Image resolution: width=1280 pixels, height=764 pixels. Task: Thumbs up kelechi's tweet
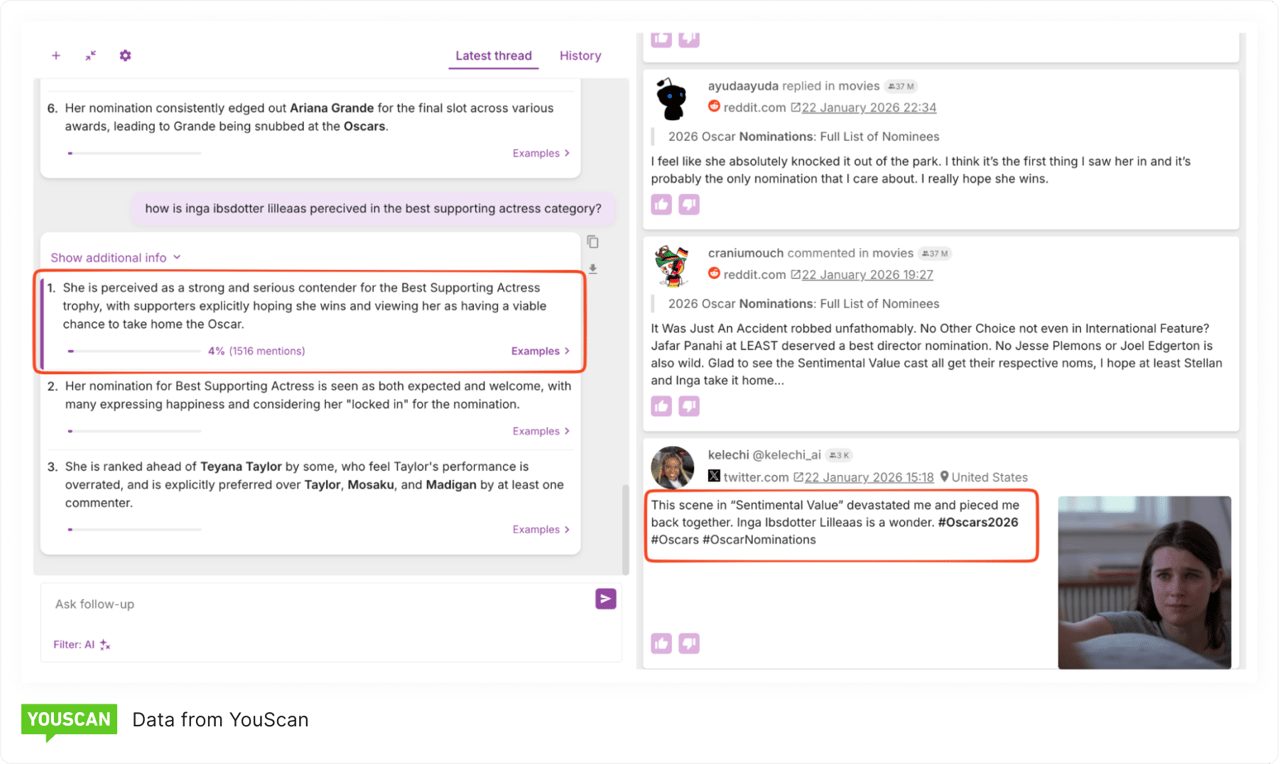click(x=661, y=644)
